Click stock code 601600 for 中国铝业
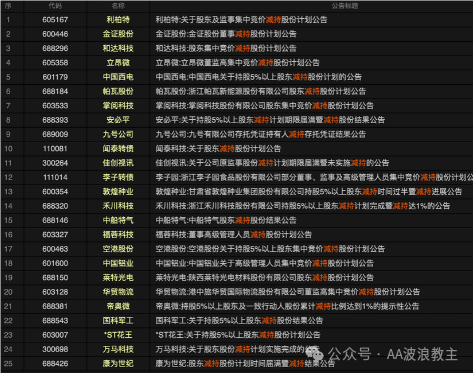The height and width of the screenshot is (373, 473). click(55, 263)
